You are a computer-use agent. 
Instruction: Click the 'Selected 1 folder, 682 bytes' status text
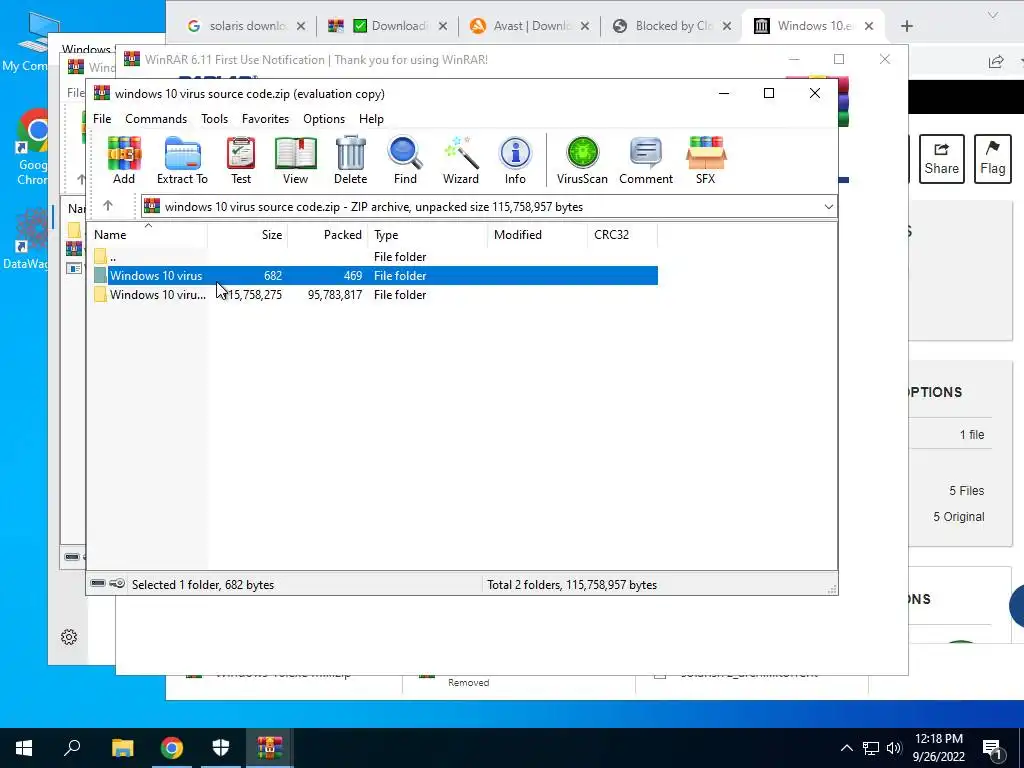pyautogui.click(x=202, y=584)
